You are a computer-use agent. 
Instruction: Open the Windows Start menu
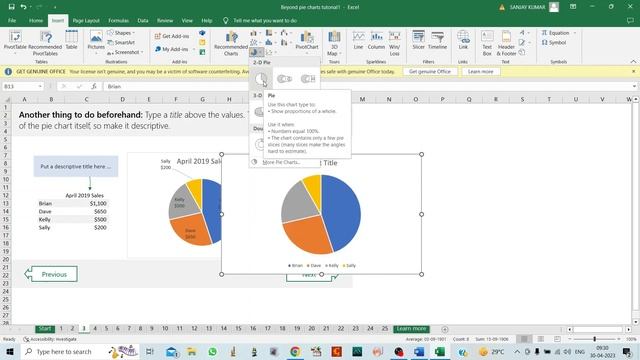click(10, 351)
